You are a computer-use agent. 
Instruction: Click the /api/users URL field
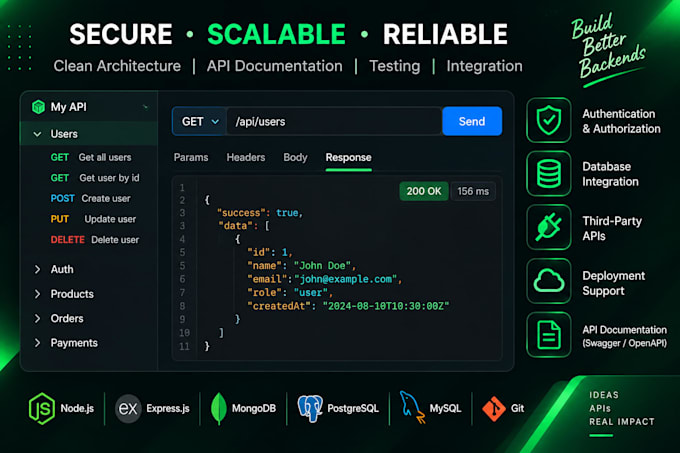[334, 121]
